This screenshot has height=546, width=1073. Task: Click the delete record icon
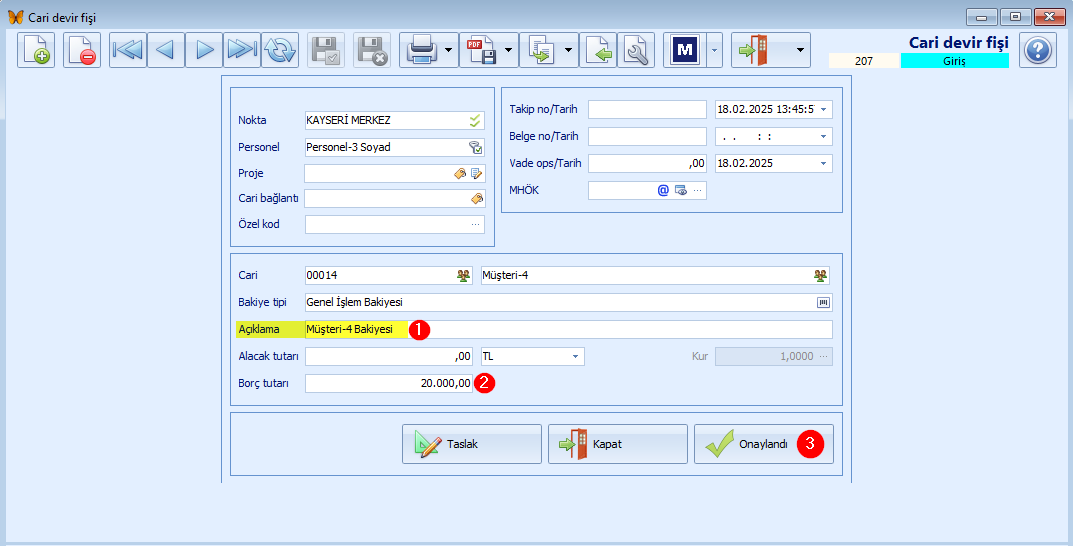tap(82, 49)
